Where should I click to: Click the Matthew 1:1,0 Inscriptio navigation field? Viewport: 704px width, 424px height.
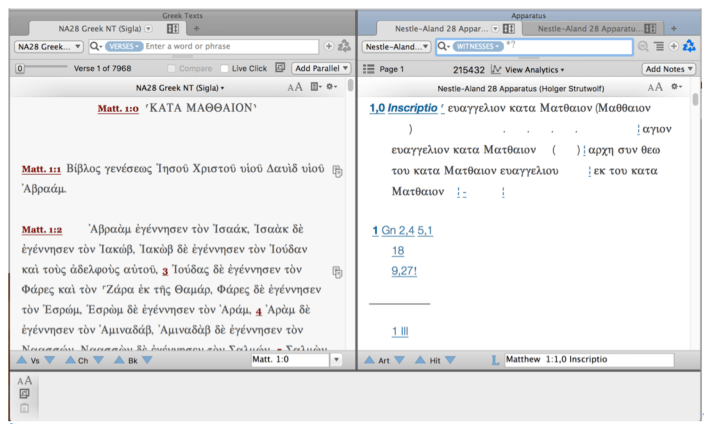point(588,358)
